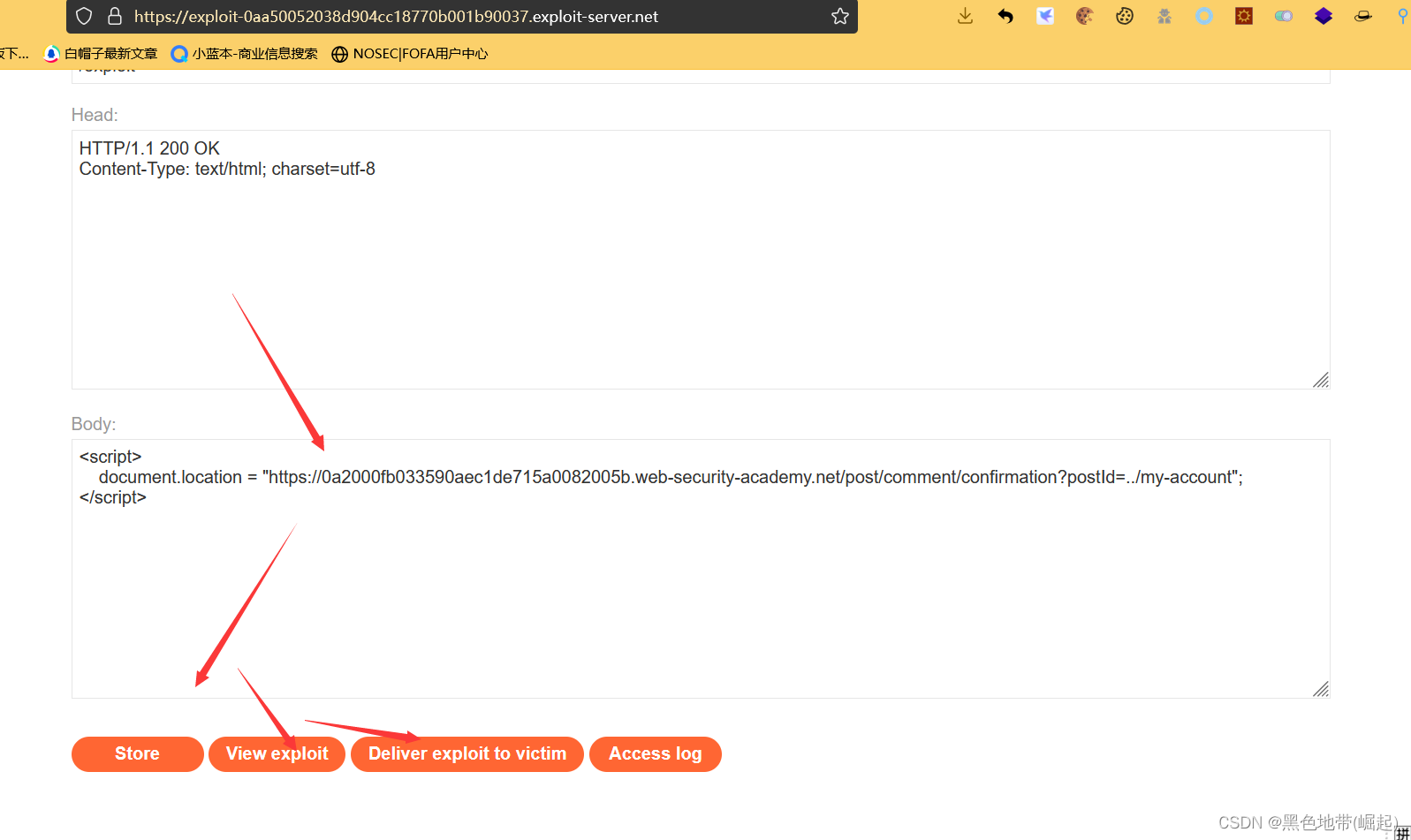The height and width of the screenshot is (840, 1411).
Task: Click the opening <script> tag line
Action: click(110, 457)
